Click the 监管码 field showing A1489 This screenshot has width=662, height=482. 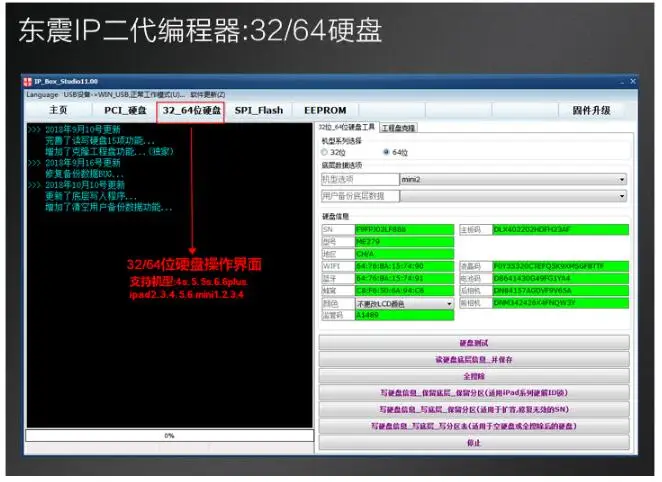point(404,315)
